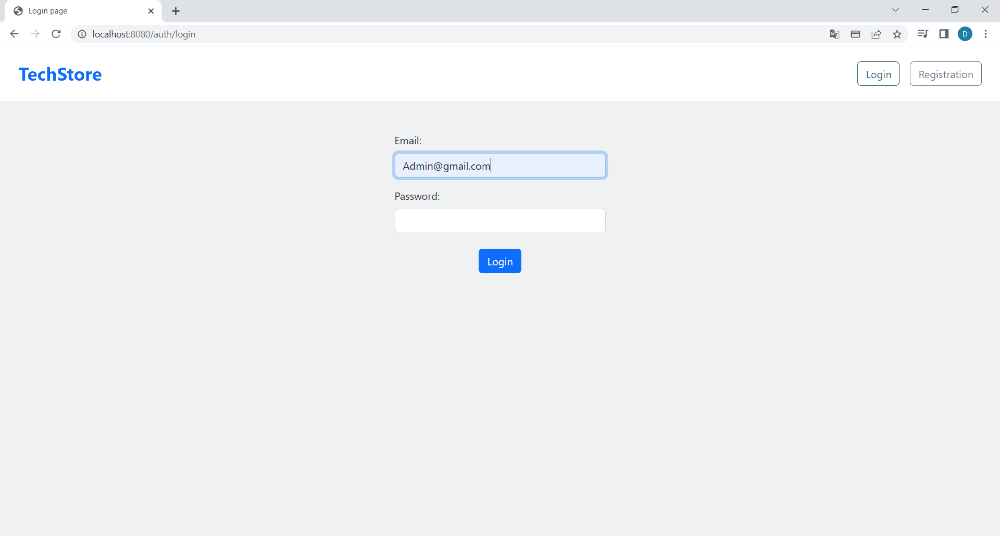This screenshot has height=536, width=1000.
Task: Submit the form with blue Login button
Action: 500,261
